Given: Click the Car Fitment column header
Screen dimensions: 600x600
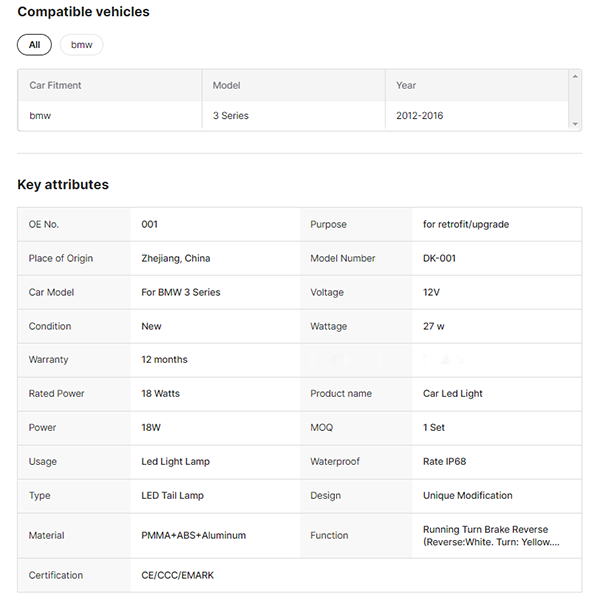Looking at the screenshot, I should (x=56, y=86).
